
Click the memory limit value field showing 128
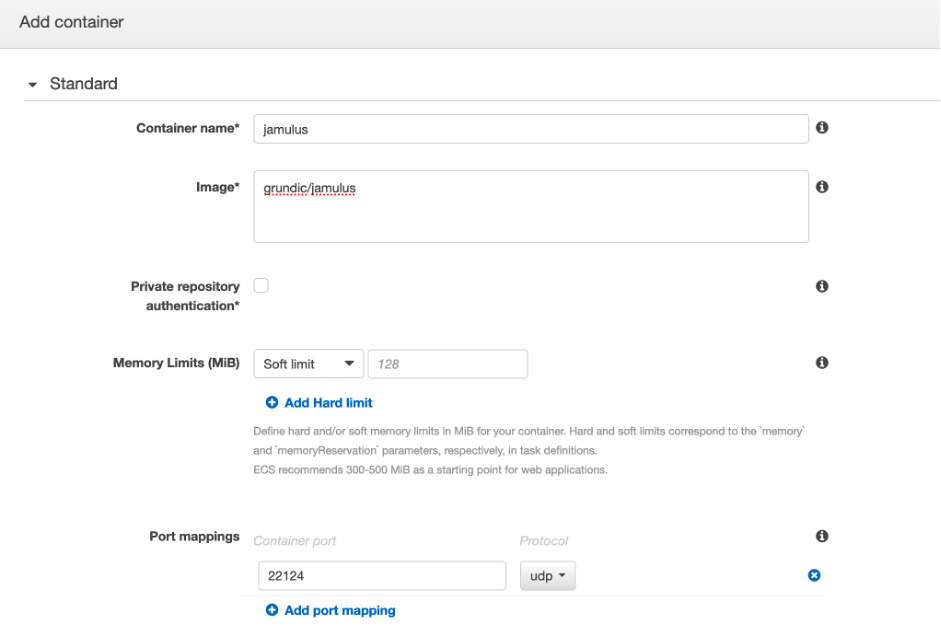click(x=447, y=363)
